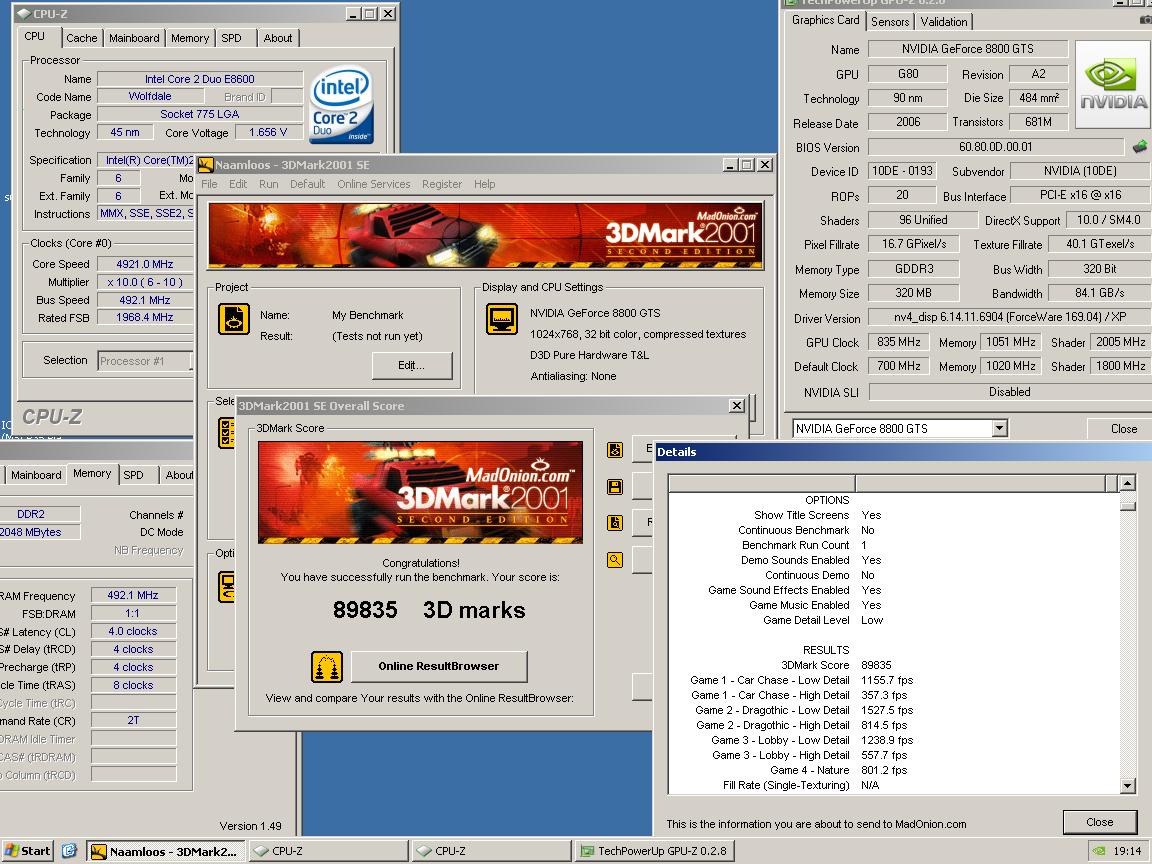
Task: Select SPD tab in lower CPU-Z window
Action: click(134, 475)
